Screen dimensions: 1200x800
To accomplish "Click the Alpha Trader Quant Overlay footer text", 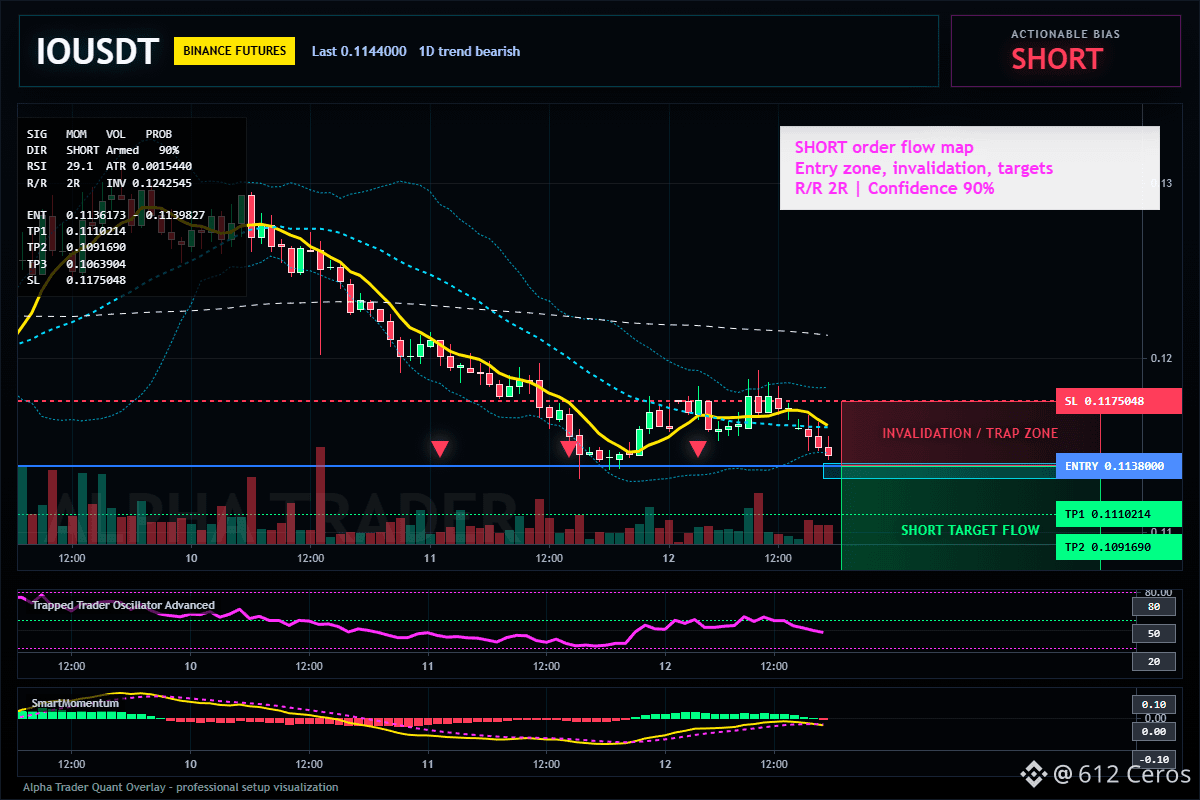I will (181, 787).
